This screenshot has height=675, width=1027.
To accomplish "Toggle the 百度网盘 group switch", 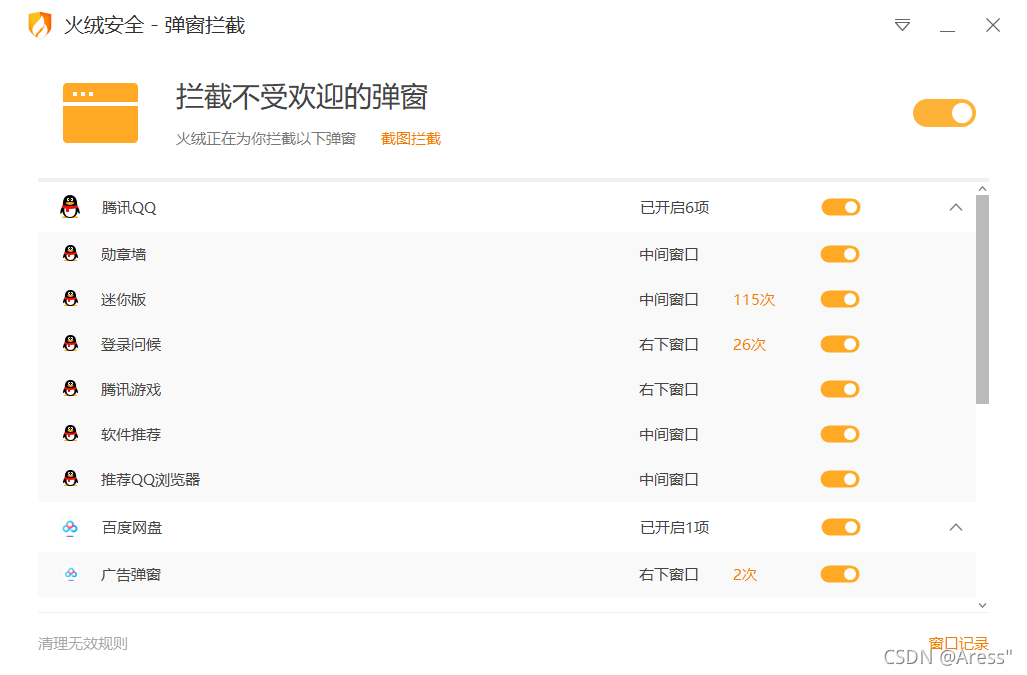I will pos(841,527).
